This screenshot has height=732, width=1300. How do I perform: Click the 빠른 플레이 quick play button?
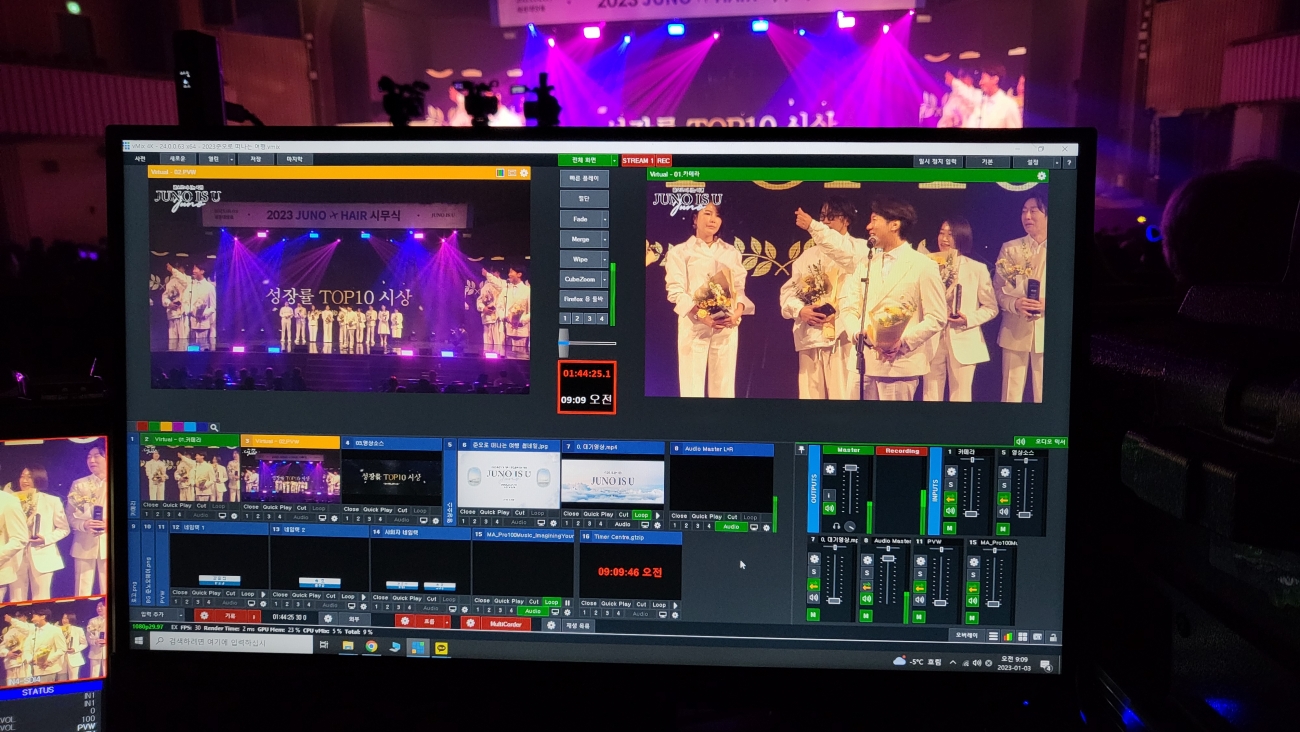point(584,178)
